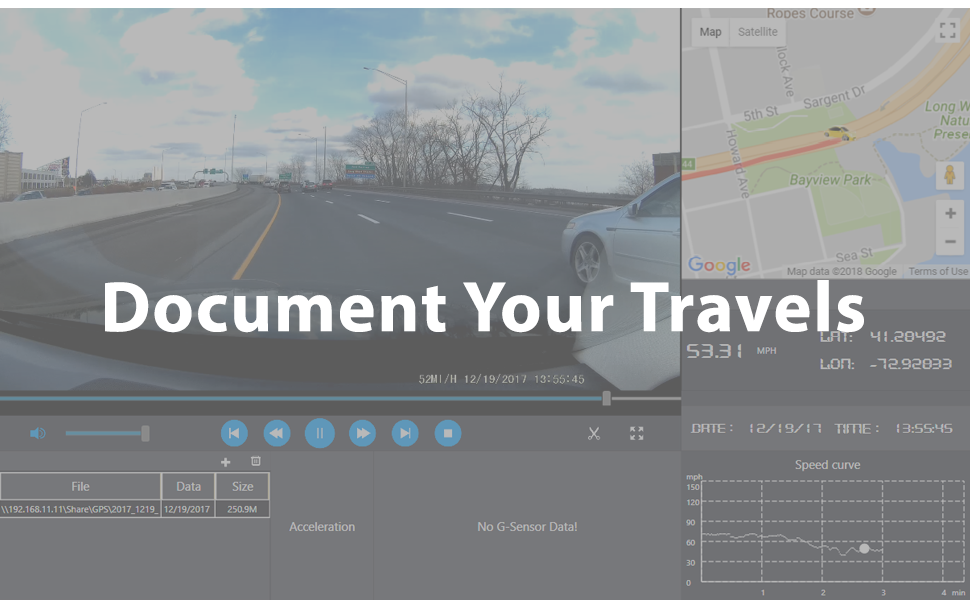Mute audio using the speaker icon
The width and height of the screenshot is (970, 600).
[38, 433]
